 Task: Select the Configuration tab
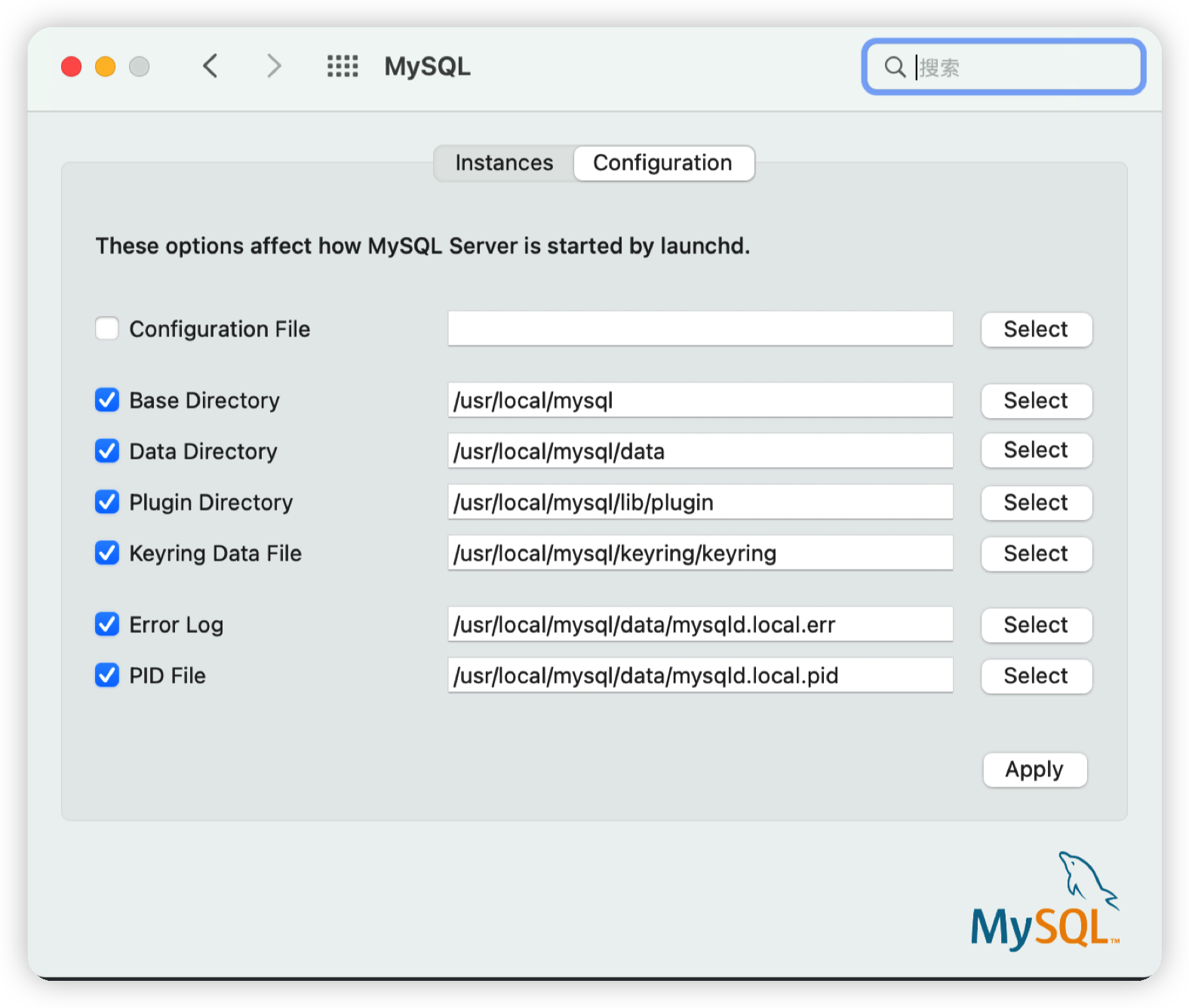pos(663,163)
